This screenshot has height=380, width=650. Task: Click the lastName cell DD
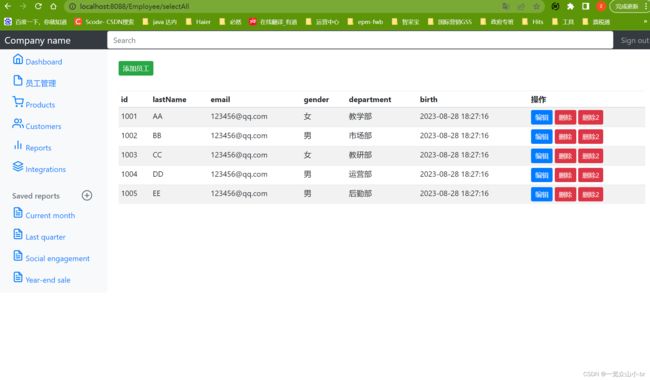(158, 174)
